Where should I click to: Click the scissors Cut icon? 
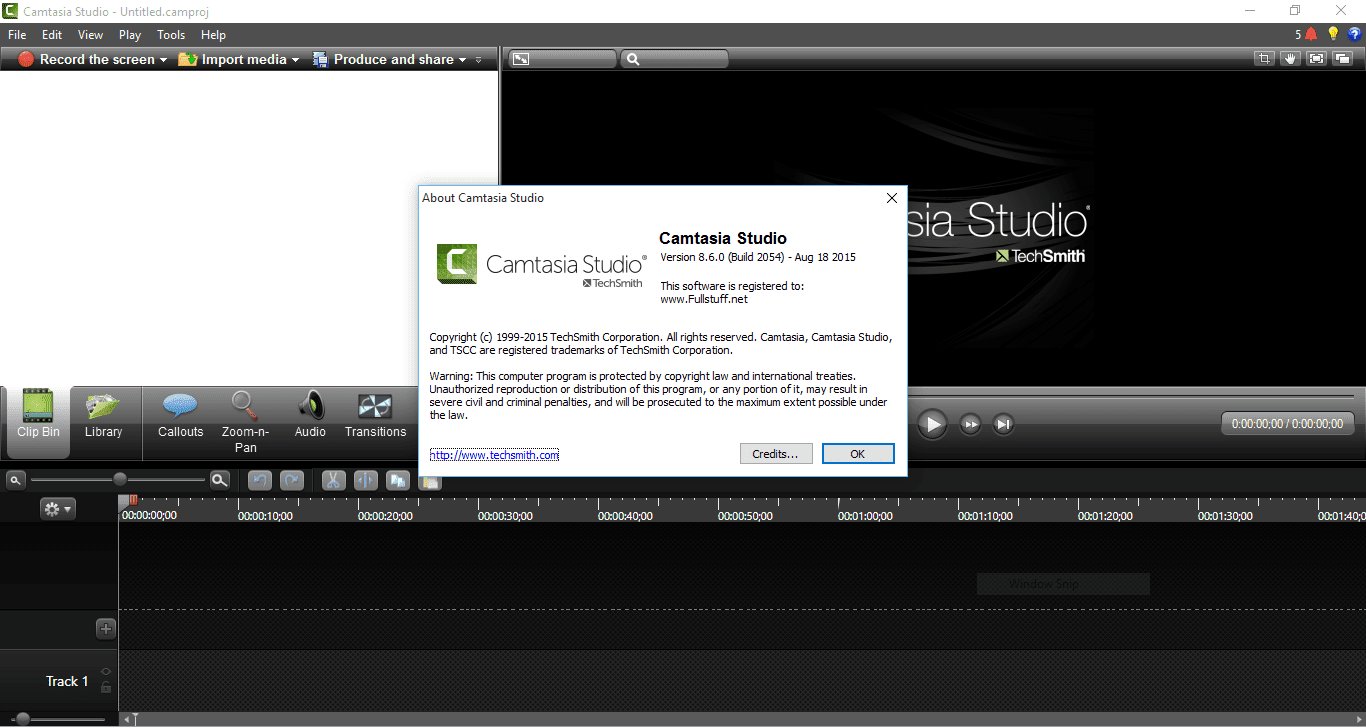[333, 480]
